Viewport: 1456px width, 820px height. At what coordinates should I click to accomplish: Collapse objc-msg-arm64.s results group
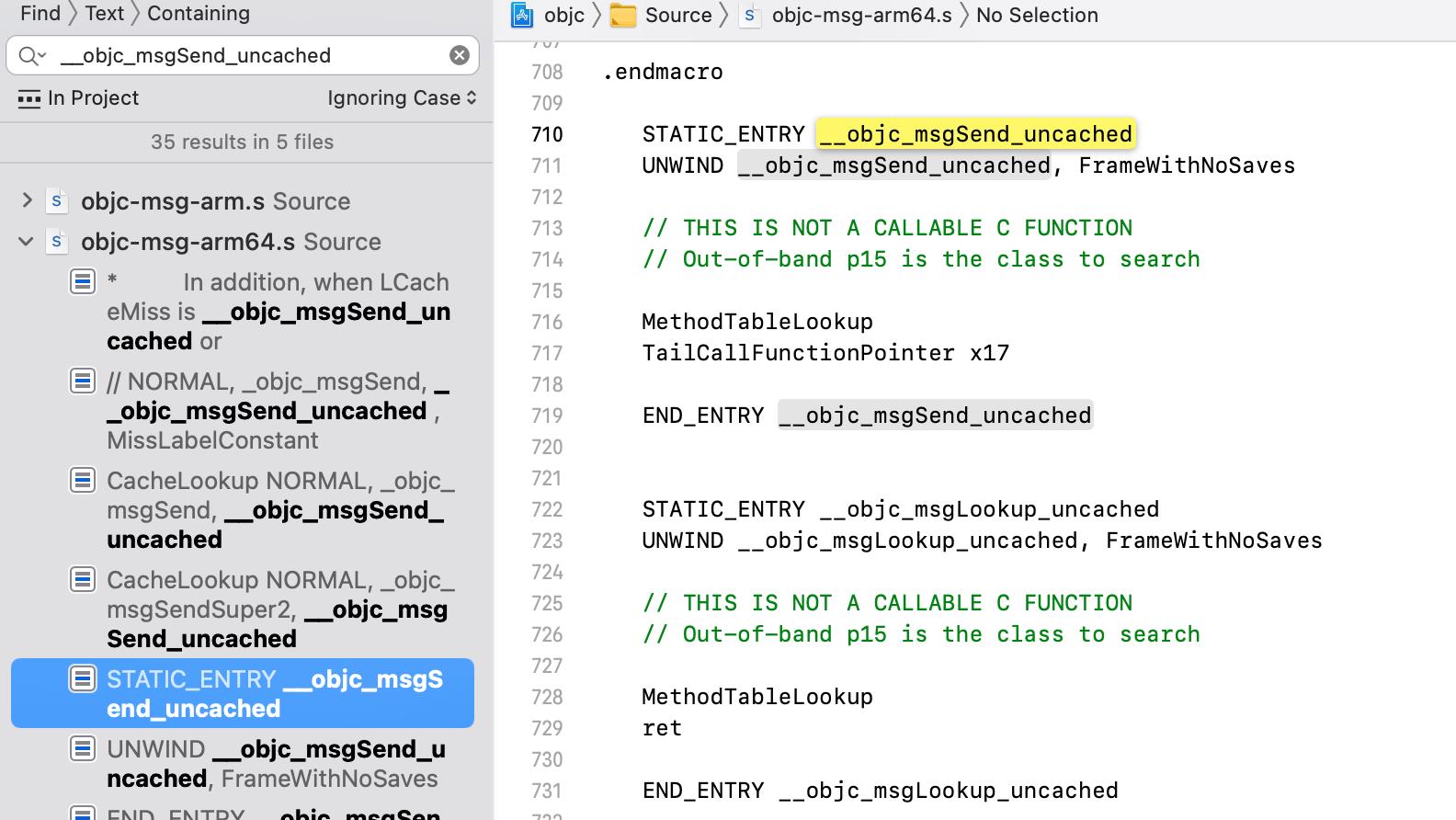click(x=27, y=241)
